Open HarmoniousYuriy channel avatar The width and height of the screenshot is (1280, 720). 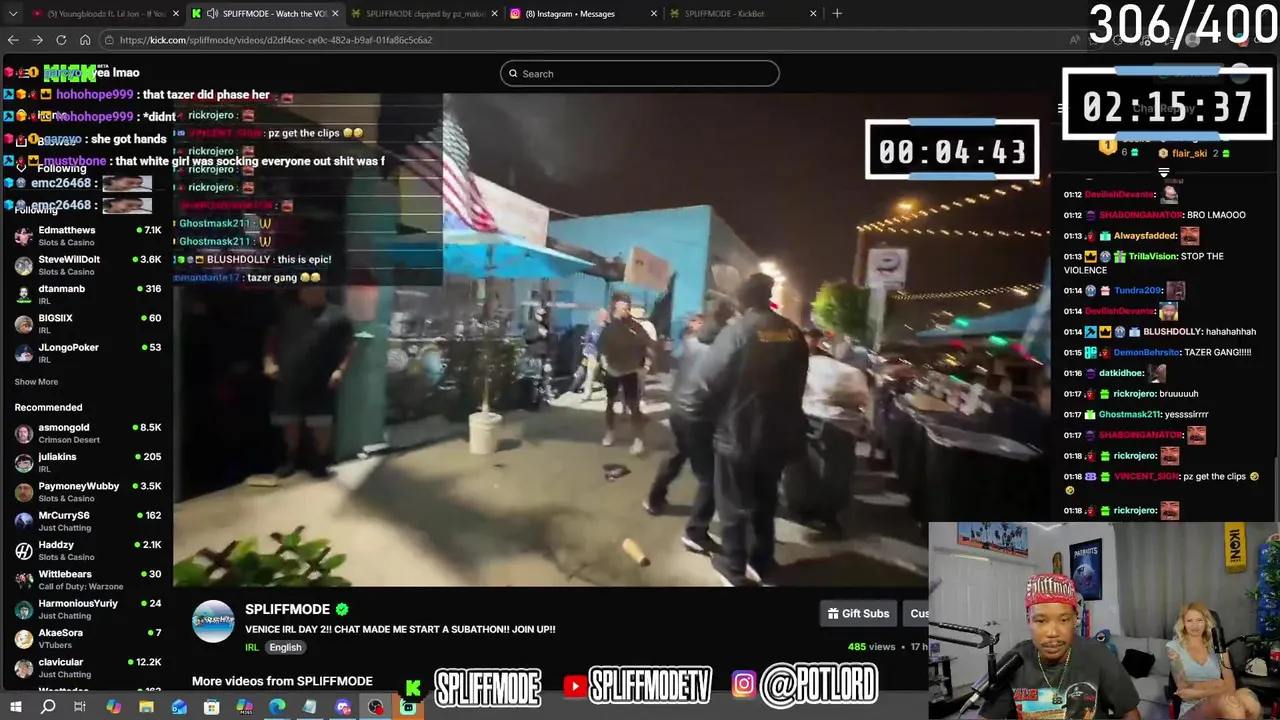tap(24, 609)
